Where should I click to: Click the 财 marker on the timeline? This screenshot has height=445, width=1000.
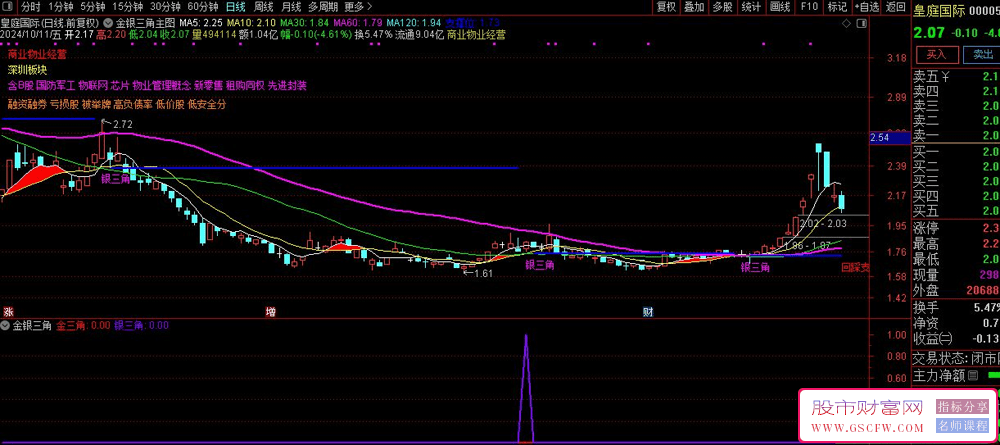tap(648, 312)
